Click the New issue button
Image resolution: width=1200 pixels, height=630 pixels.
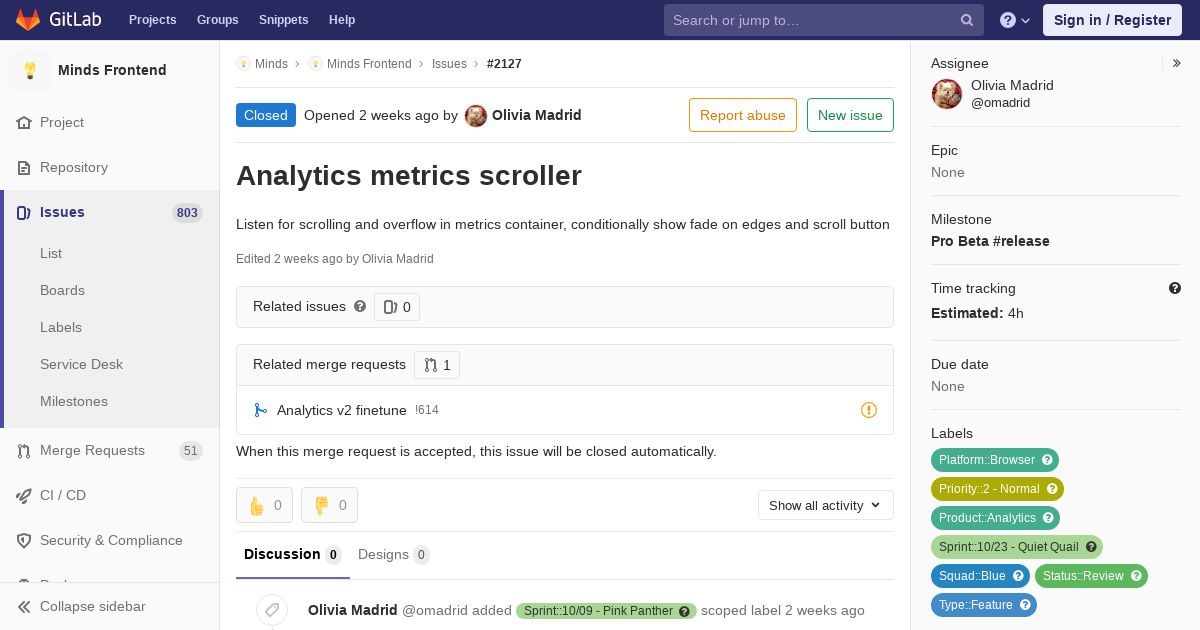[850, 115]
